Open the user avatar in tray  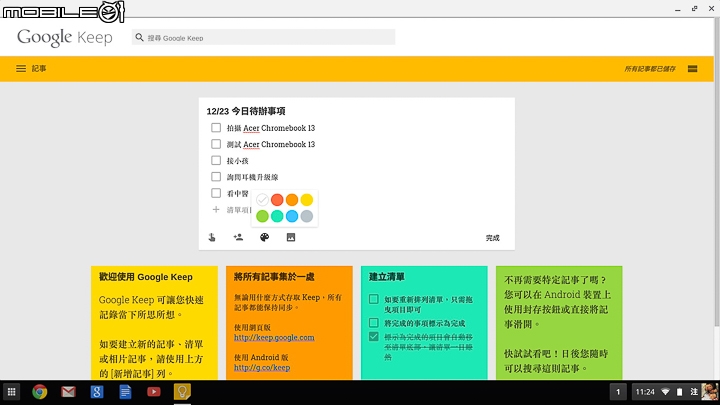709,392
